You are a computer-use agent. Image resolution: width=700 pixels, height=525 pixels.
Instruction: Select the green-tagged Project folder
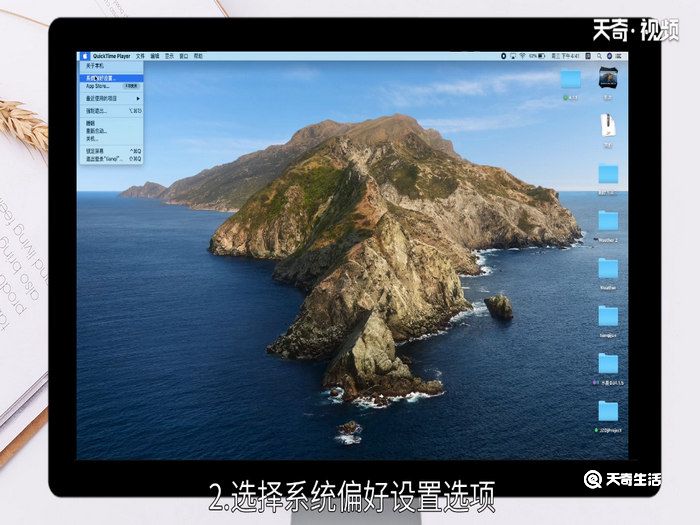coord(608,411)
